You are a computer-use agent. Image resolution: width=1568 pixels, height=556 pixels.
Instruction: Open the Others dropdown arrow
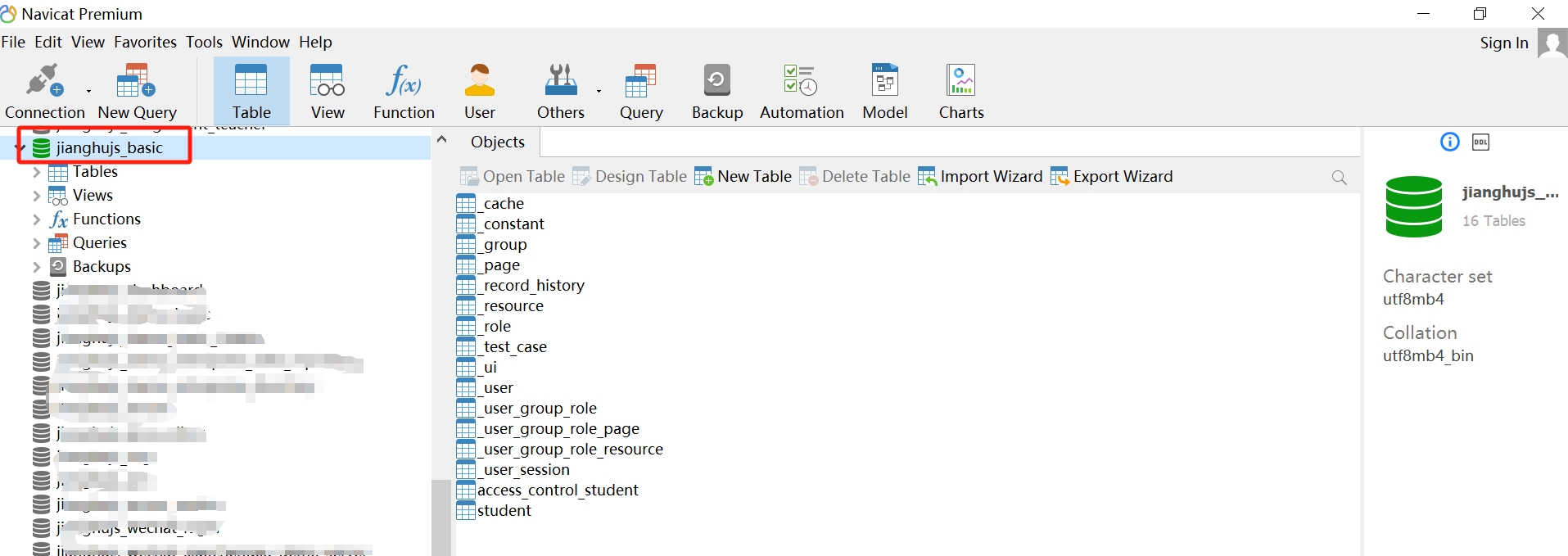(599, 91)
